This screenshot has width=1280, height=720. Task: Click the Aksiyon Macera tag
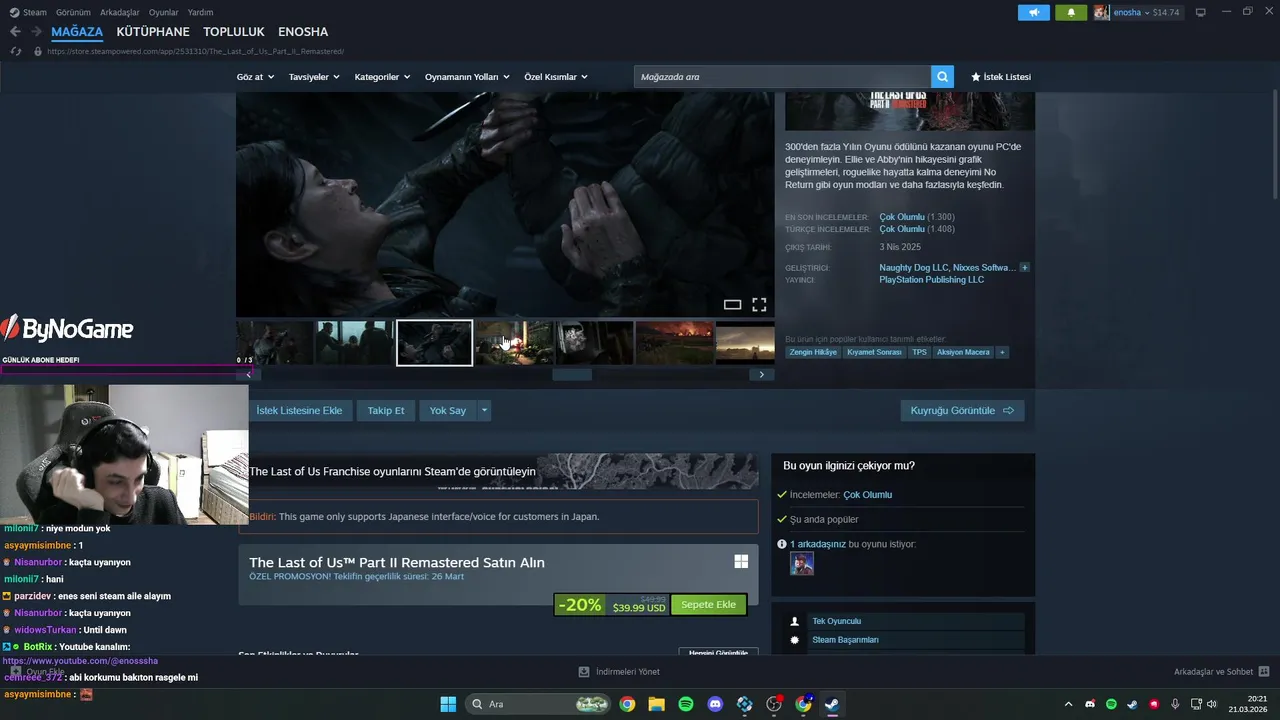point(963,352)
